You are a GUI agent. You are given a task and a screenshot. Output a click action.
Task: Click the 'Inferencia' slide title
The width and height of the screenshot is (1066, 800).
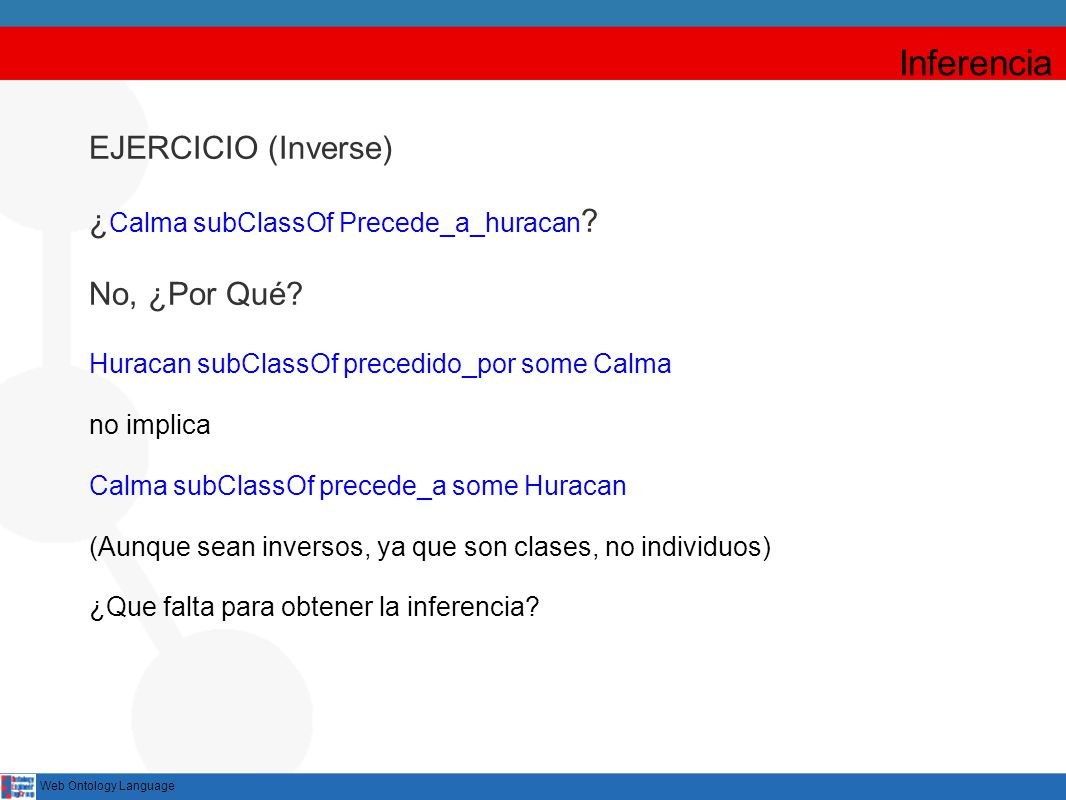pyautogui.click(x=975, y=63)
